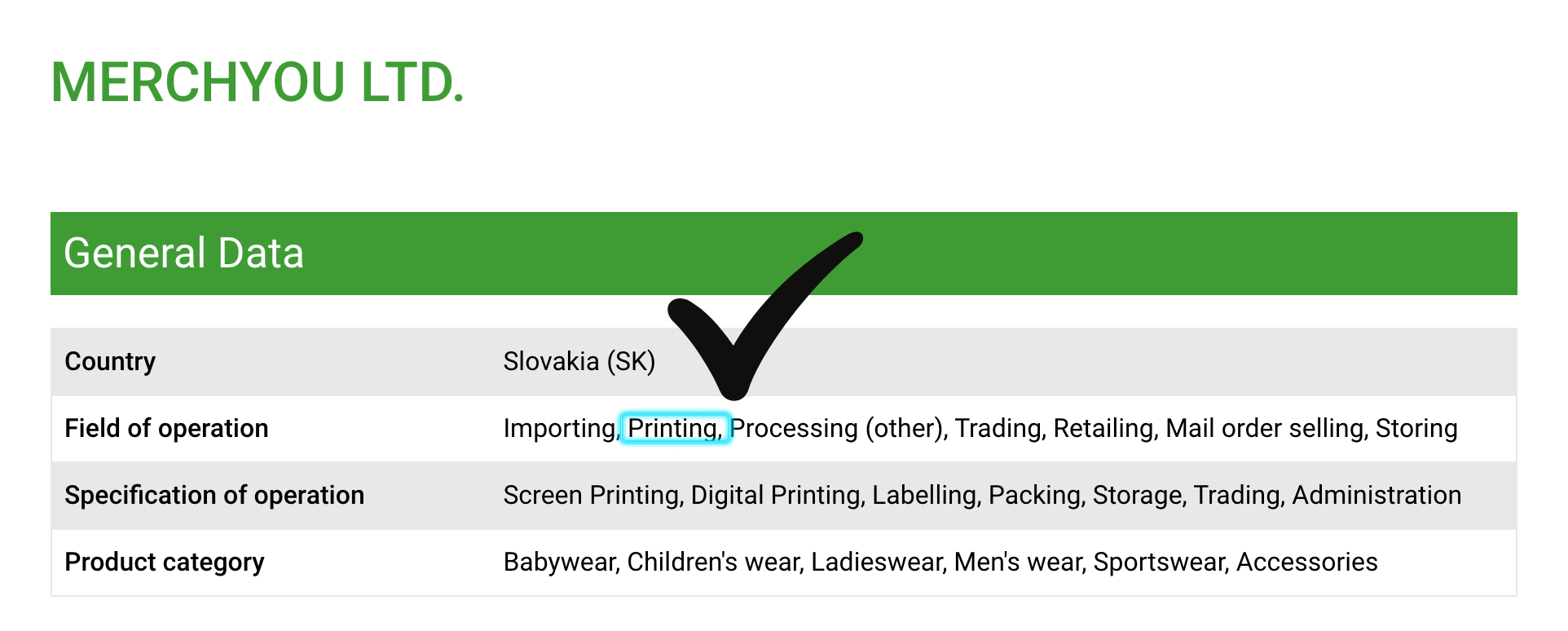1568x631 pixels.
Task: Select the Slovakia (SK) value
Action: (x=579, y=361)
